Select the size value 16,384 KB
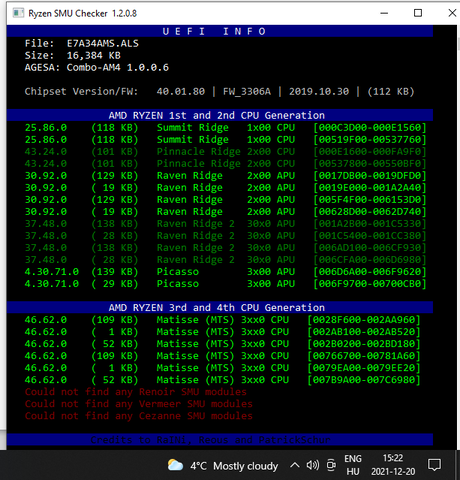 click(94, 55)
